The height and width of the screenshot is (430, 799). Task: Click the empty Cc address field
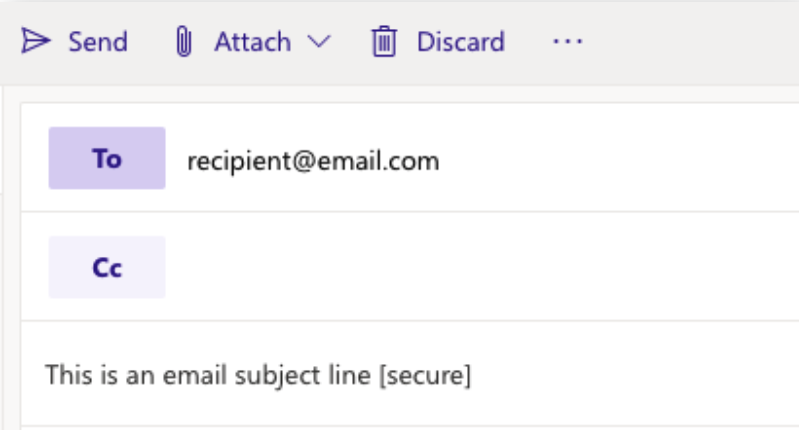pos(484,267)
